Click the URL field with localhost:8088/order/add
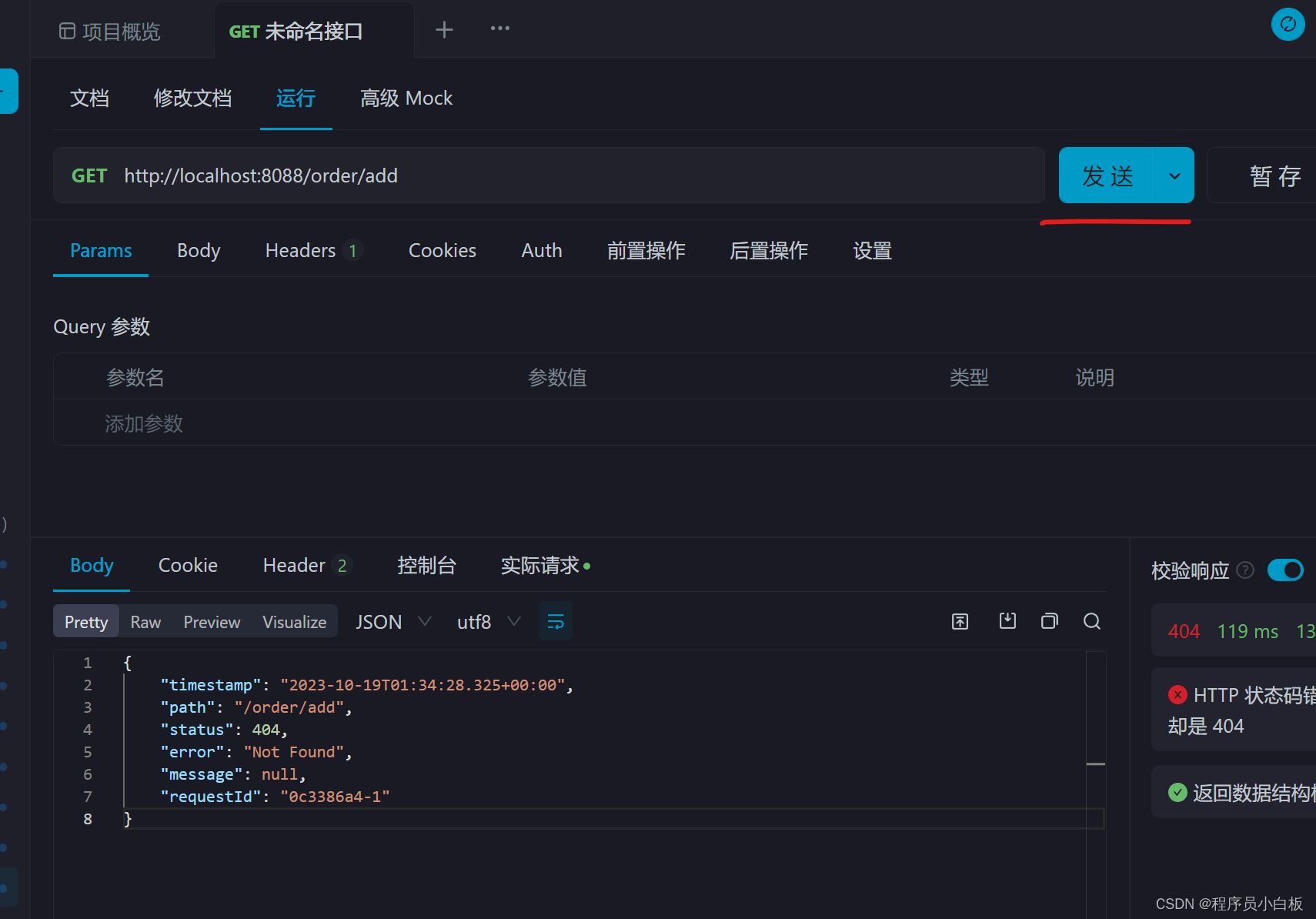This screenshot has height=919, width=1316. [549, 175]
